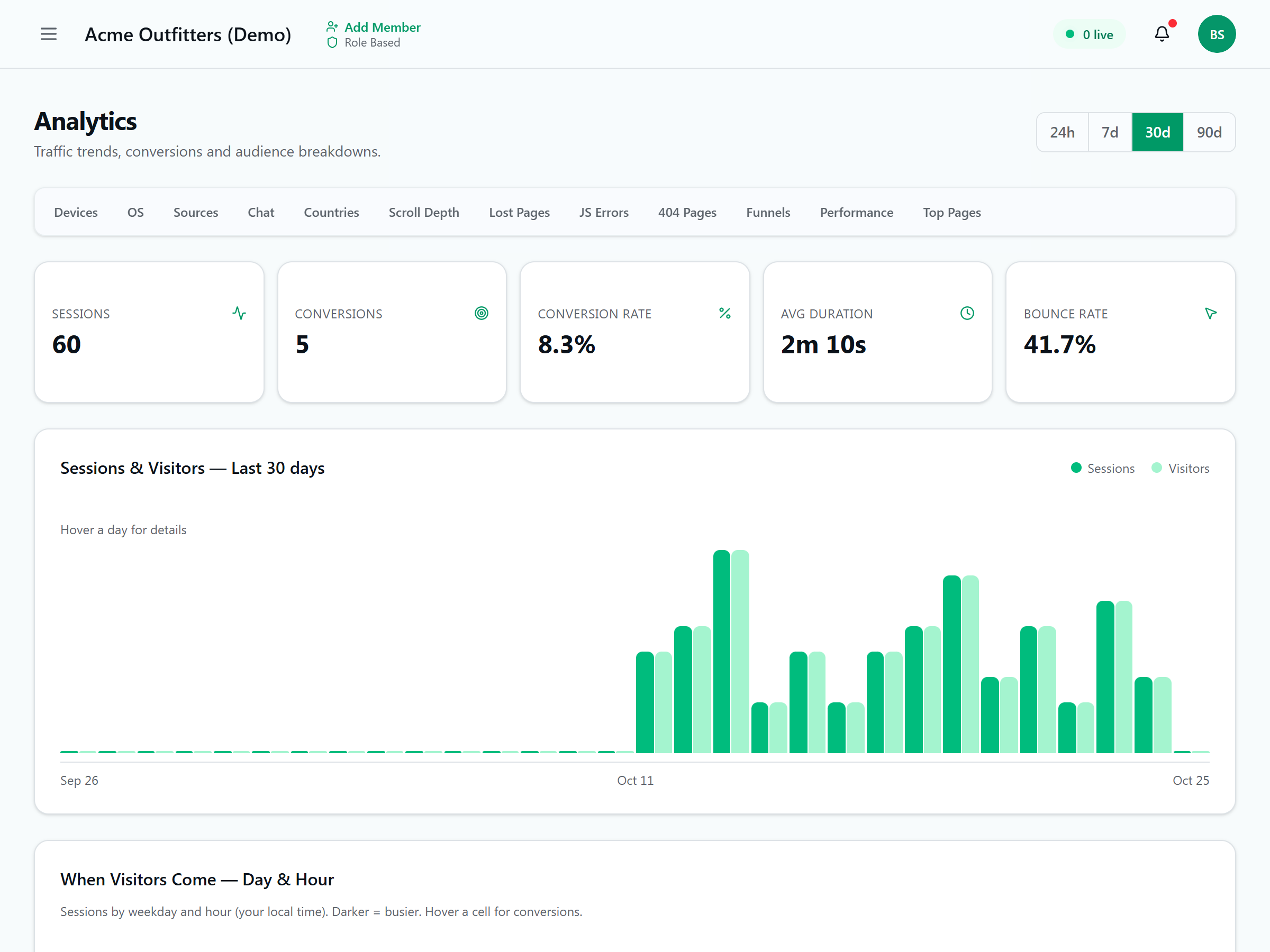
Task: Click the Avg Duration clock icon
Action: click(967, 313)
